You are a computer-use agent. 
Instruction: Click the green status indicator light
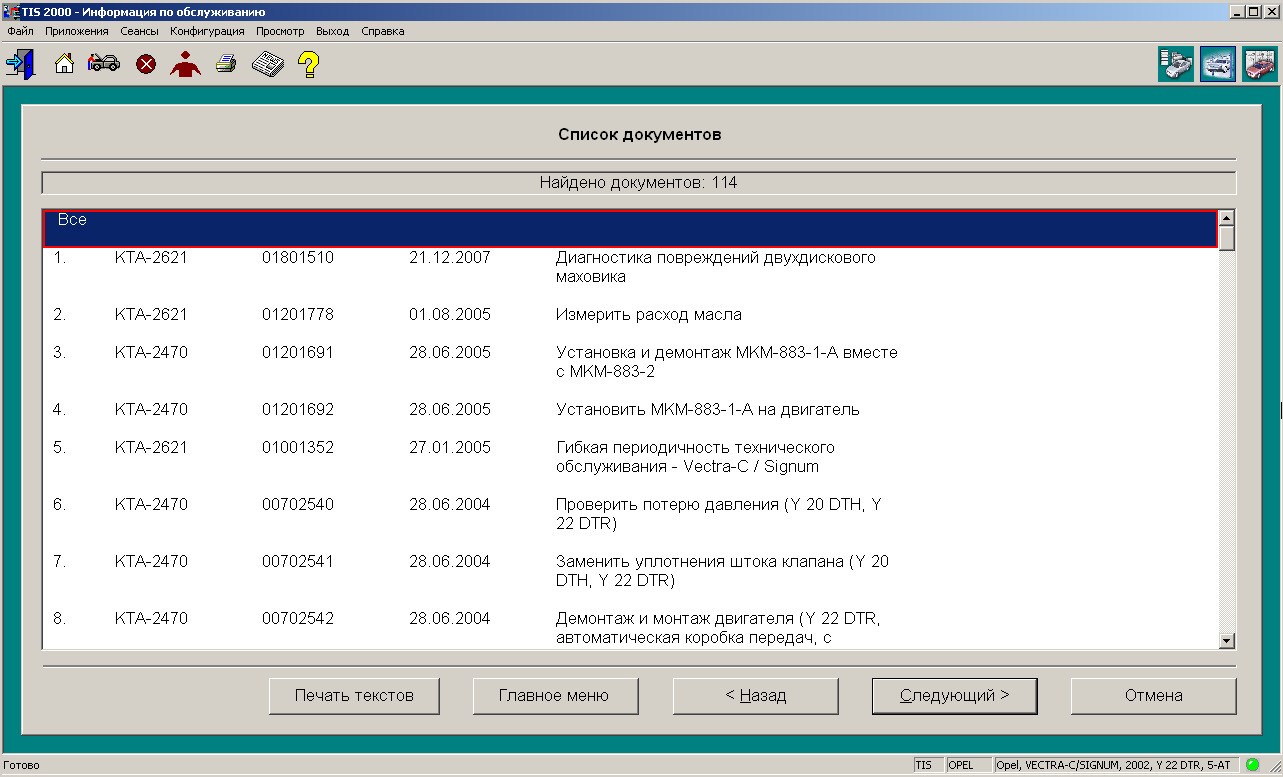tap(1253, 765)
